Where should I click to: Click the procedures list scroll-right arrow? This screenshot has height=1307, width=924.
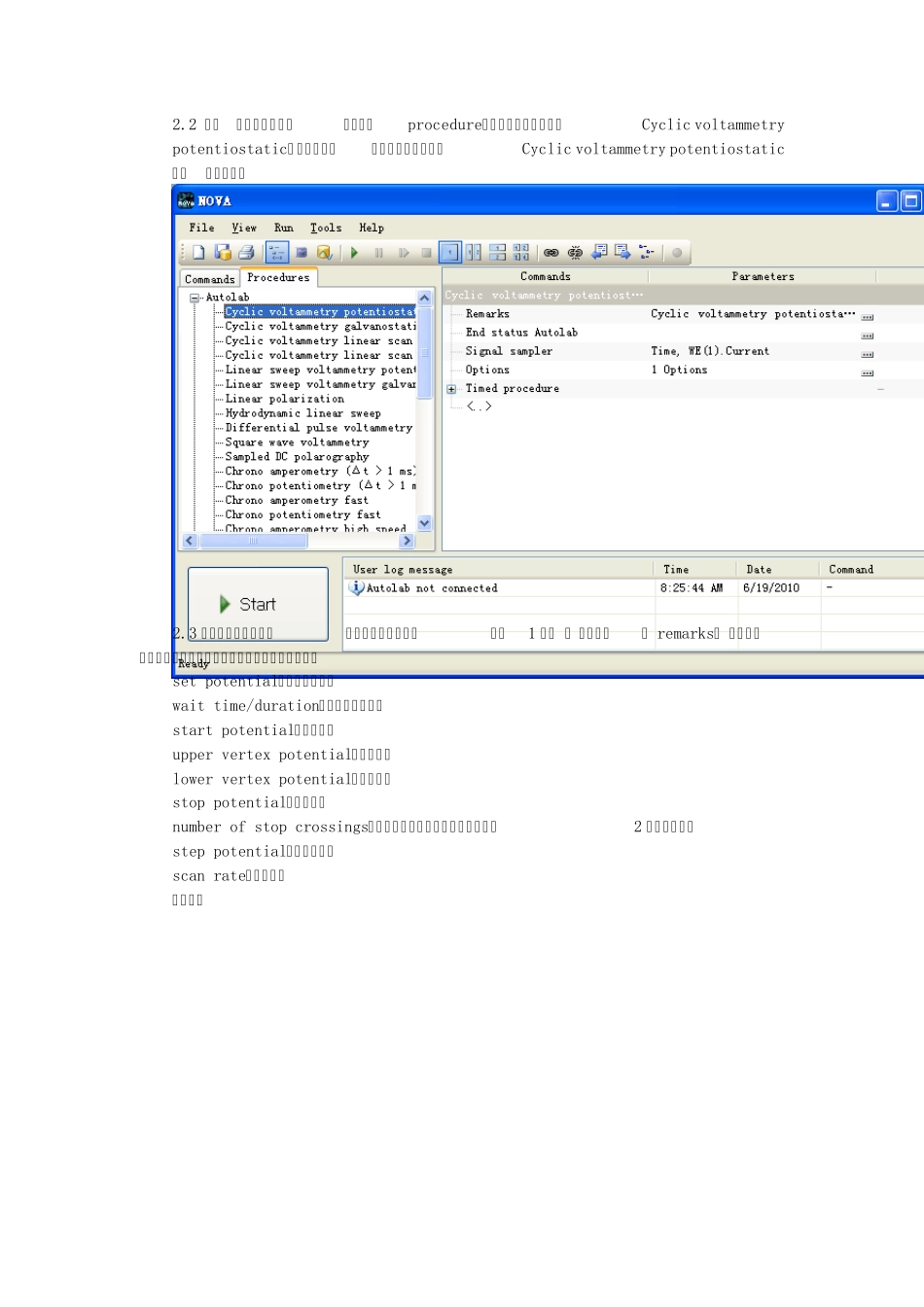(x=407, y=541)
